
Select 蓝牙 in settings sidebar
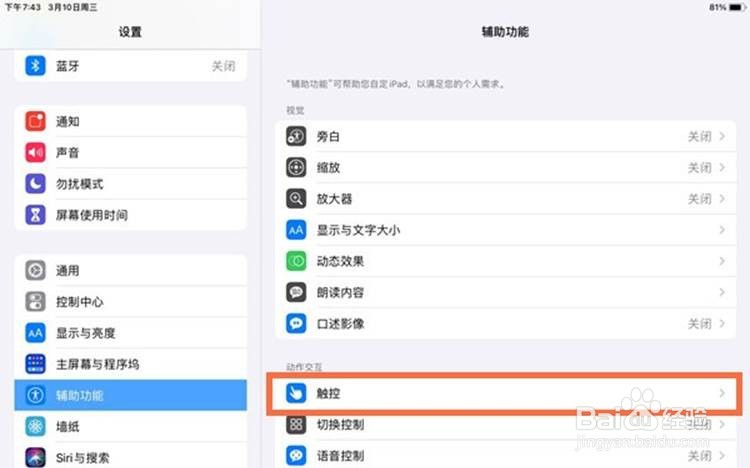(x=131, y=66)
